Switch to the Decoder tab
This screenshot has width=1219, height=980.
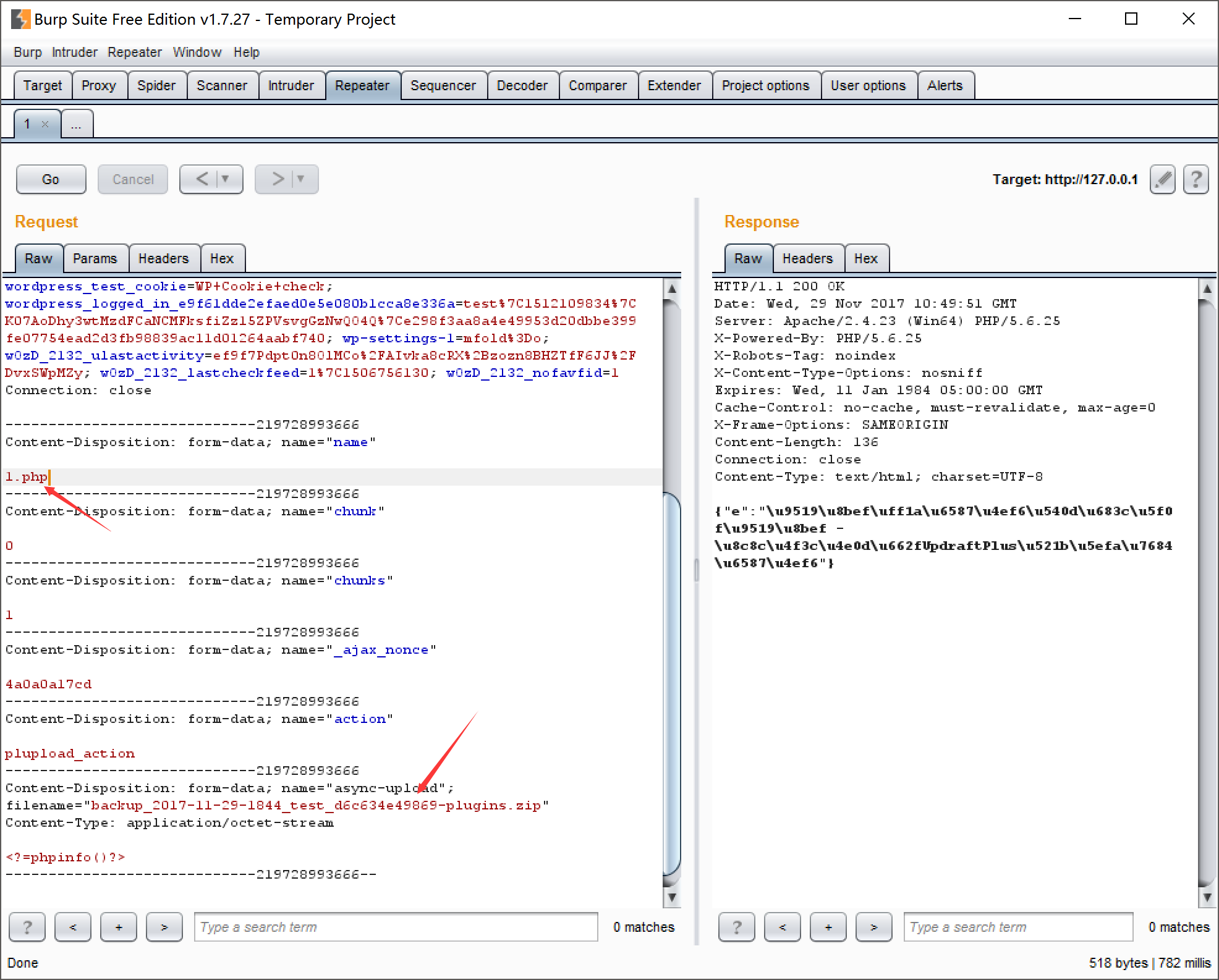click(522, 85)
